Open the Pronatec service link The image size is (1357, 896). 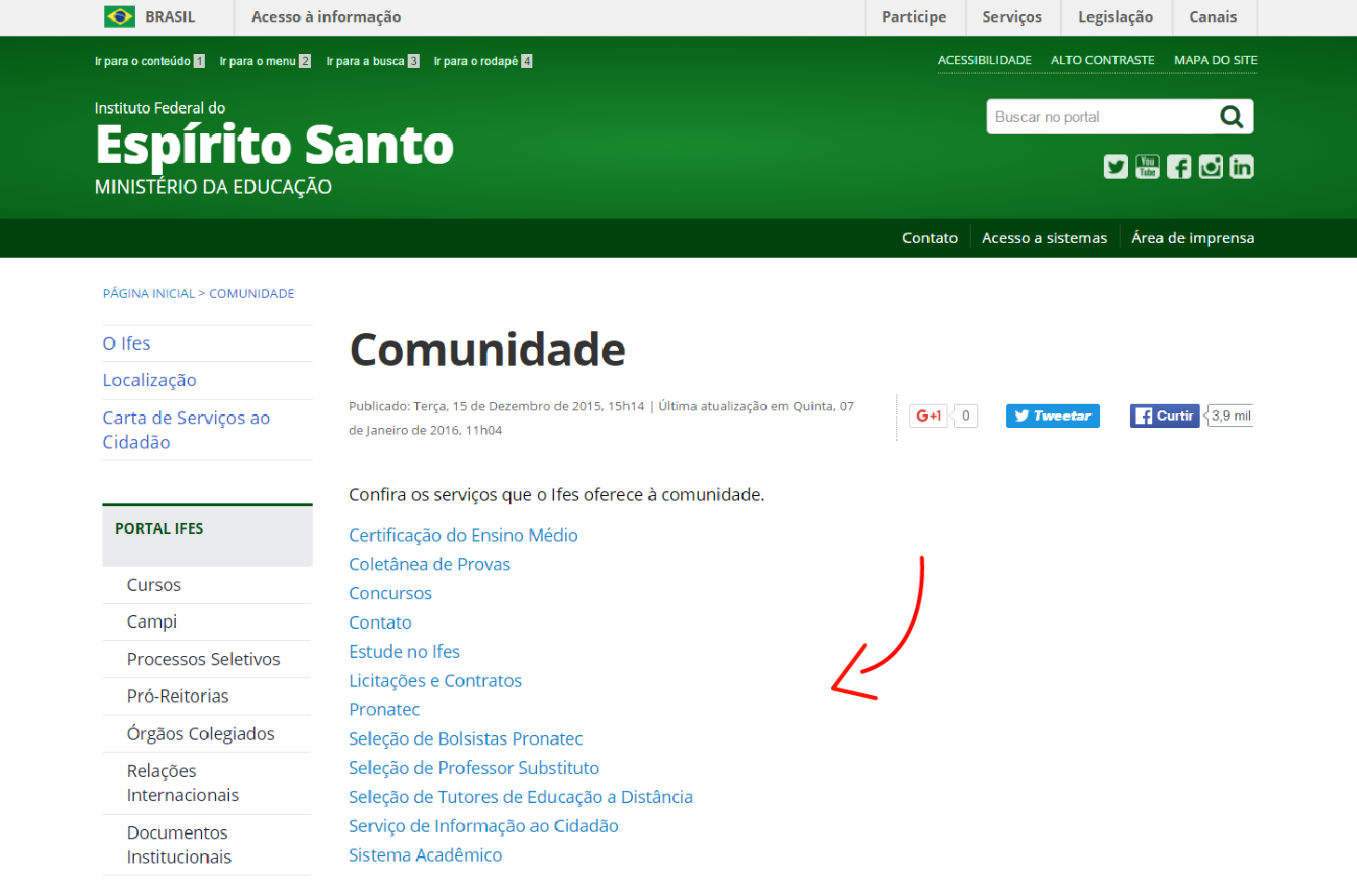pyautogui.click(x=384, y=709)
